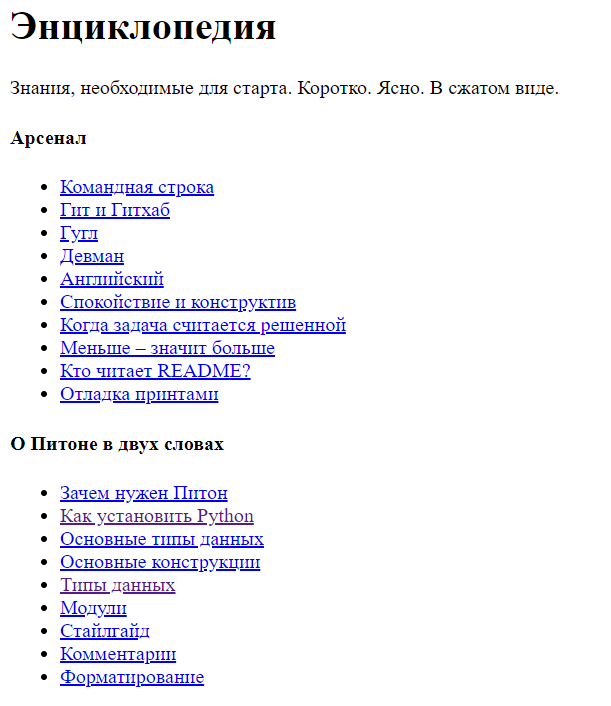Open Зачем нужен Питон link
Screen dimensions: 611x706
pyautogui.click(x=144, y=493)
